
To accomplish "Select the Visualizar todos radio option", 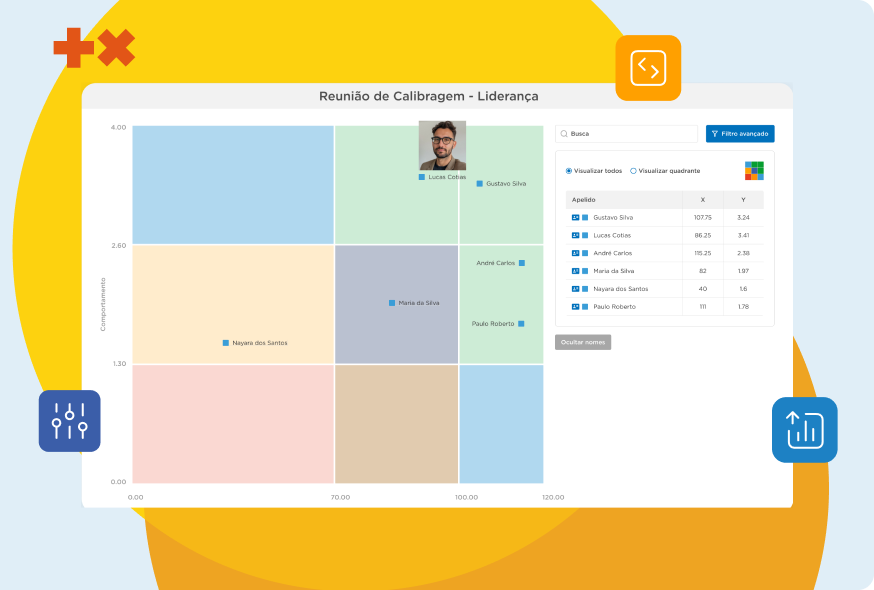I will tap(569, 171).
